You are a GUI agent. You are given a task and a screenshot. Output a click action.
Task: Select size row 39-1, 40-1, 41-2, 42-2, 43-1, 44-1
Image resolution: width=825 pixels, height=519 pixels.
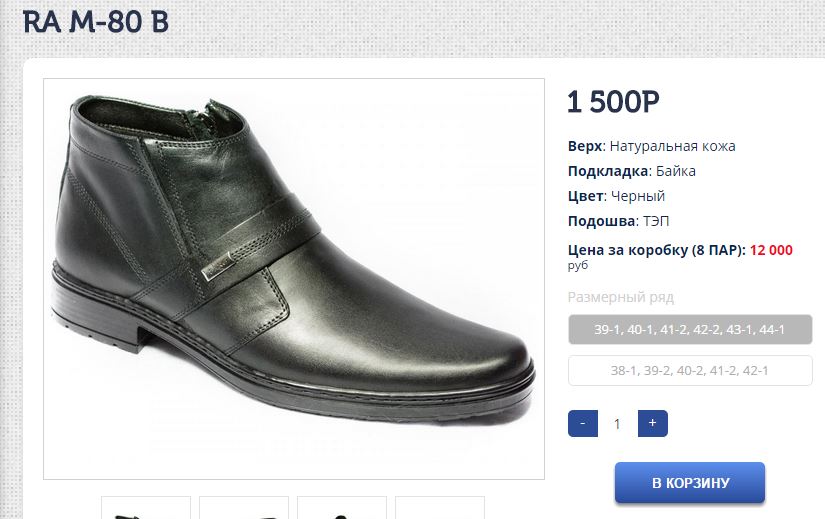(x=690, y=329)
